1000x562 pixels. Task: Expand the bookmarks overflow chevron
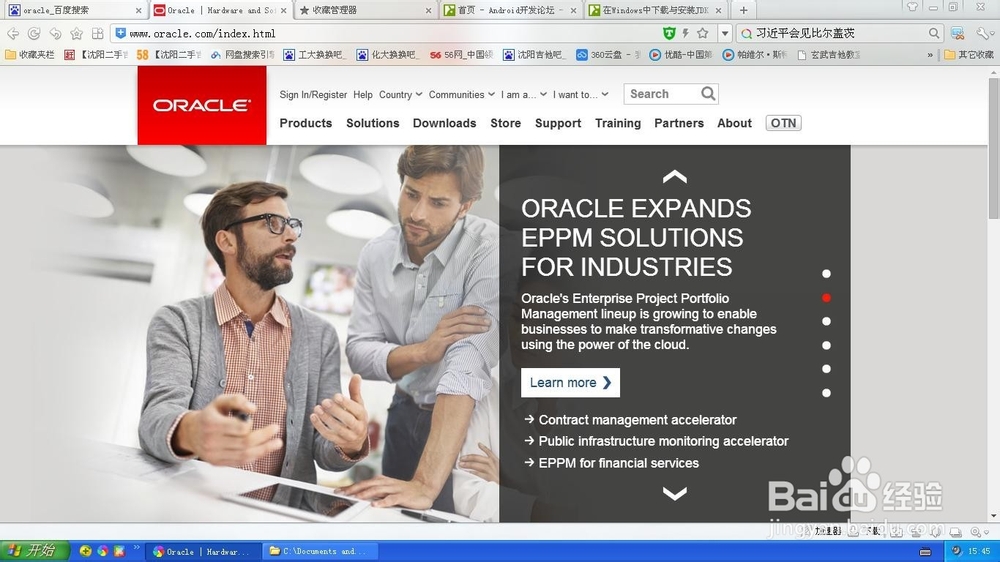[x=930, y=55]
